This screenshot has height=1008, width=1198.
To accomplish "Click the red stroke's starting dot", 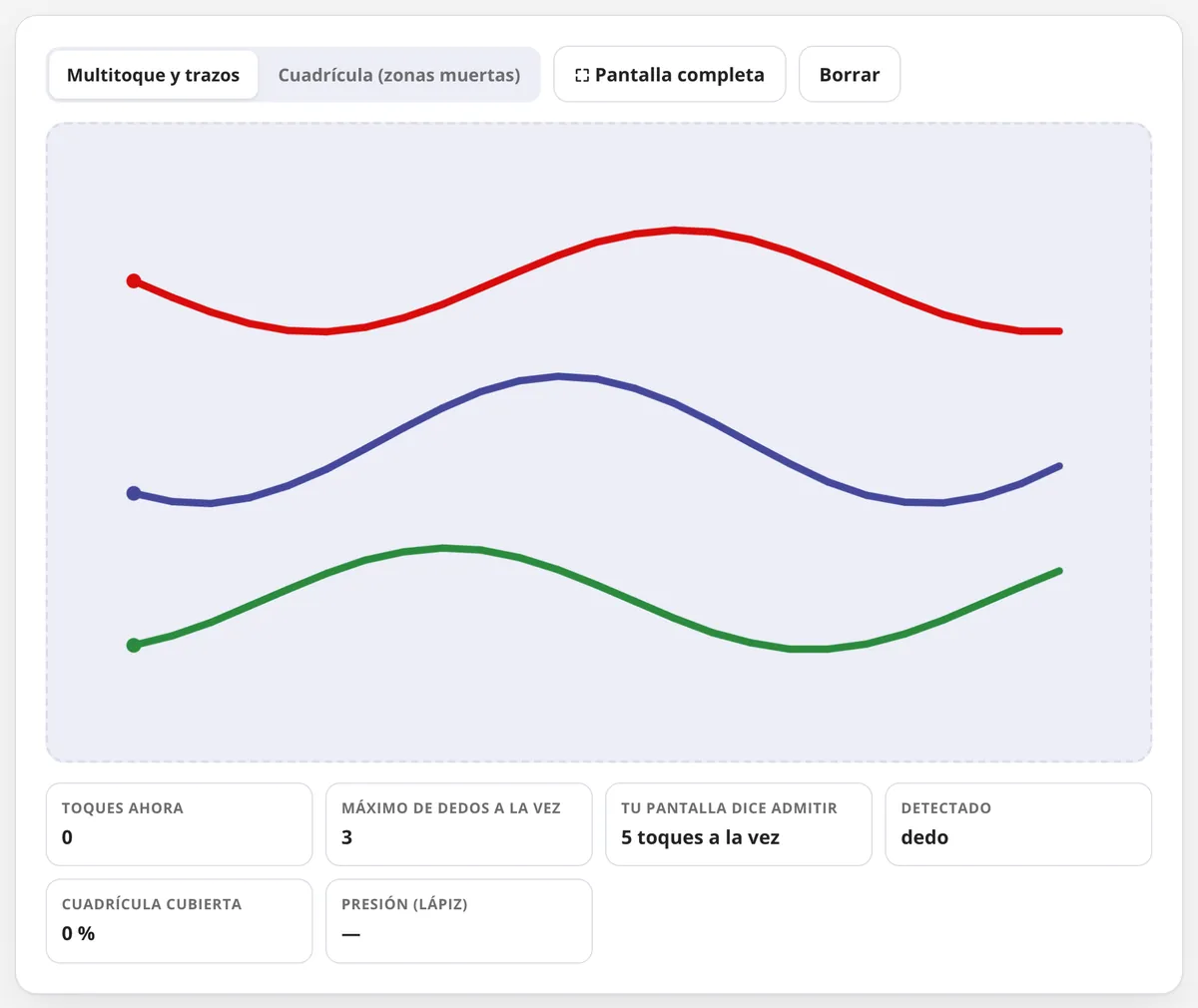I will [134, 281].
